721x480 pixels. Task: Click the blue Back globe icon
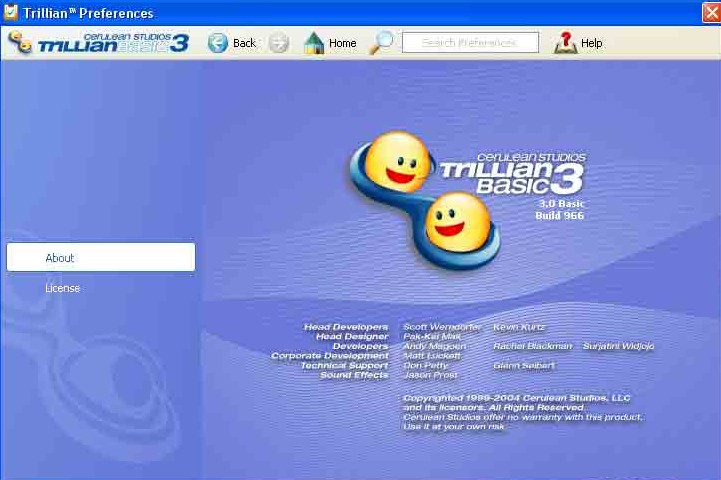click(217, 43)
